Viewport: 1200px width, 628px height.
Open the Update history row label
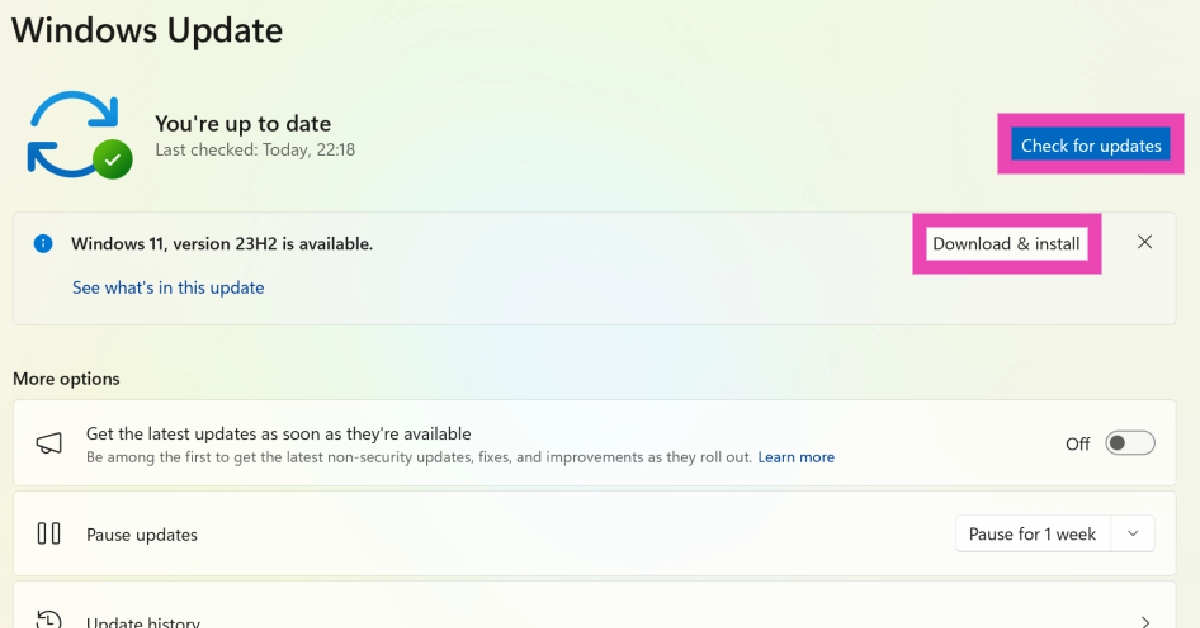(x=143, y=622)
